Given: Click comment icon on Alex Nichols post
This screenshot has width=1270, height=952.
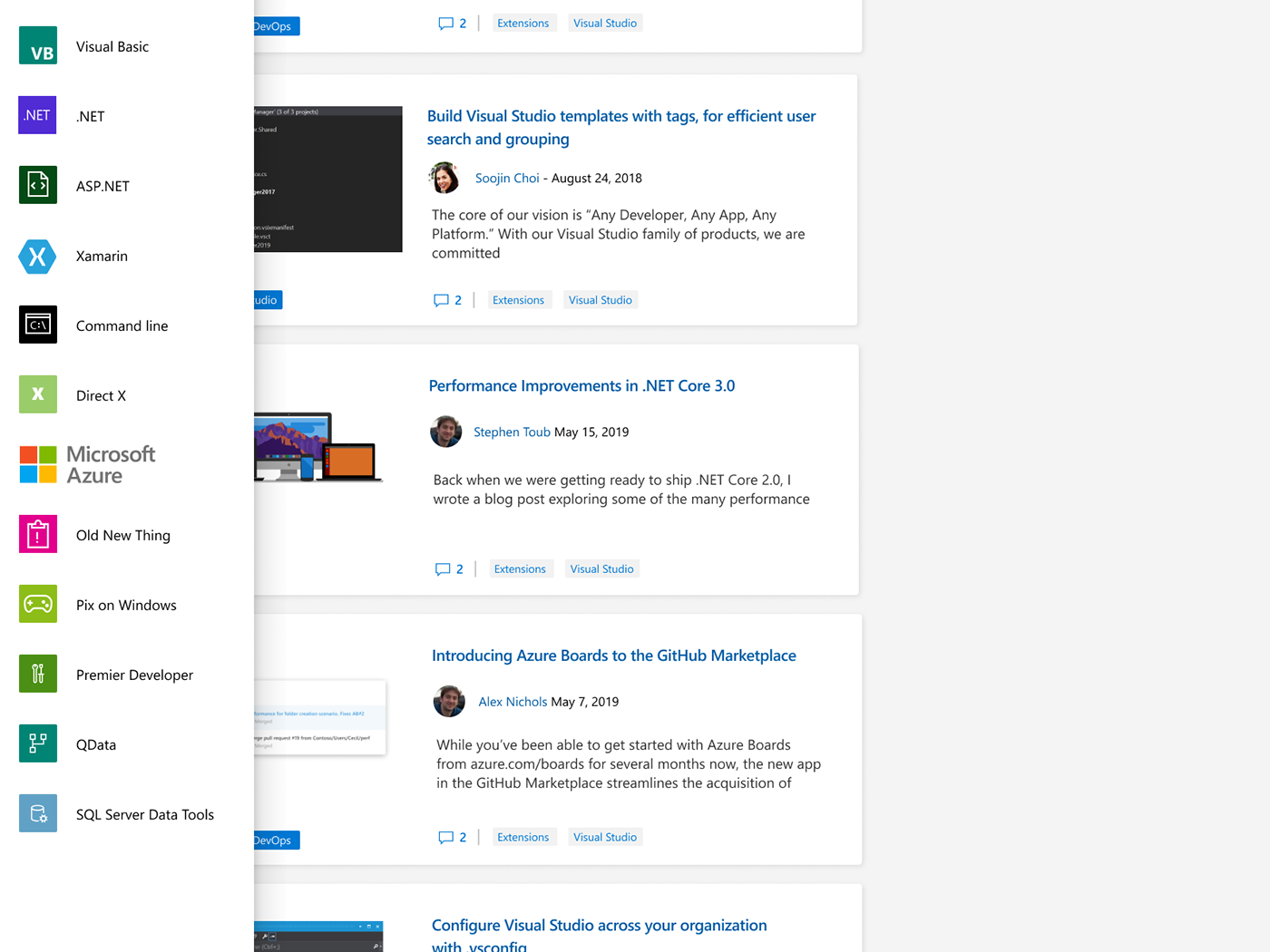Looking at the screenshot, I should [445, 837].
